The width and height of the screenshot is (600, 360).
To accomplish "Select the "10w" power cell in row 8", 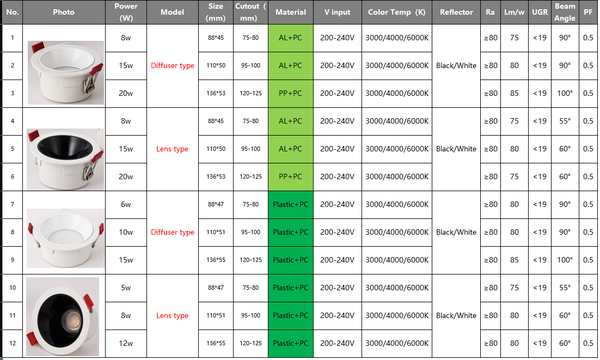I will tap(126, 232).
